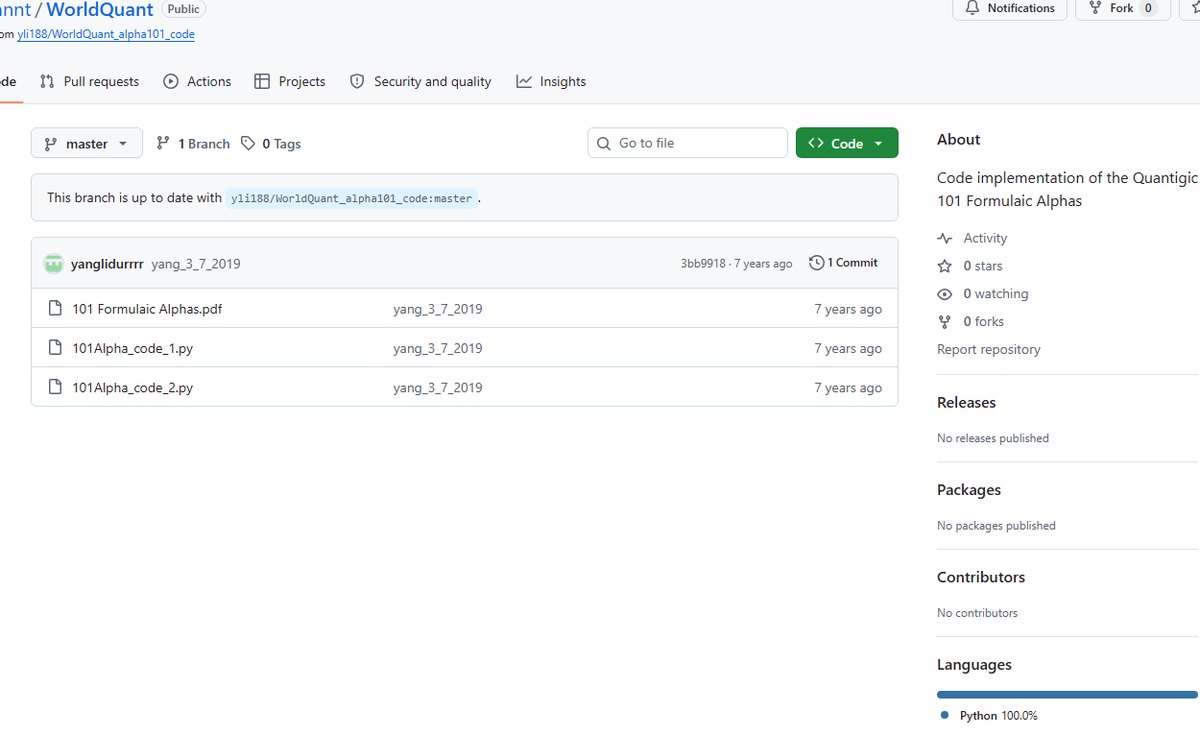Click '7 years ago' in 101Alpha_code_1.py row
1200x750 pixels.
[848, 348]
